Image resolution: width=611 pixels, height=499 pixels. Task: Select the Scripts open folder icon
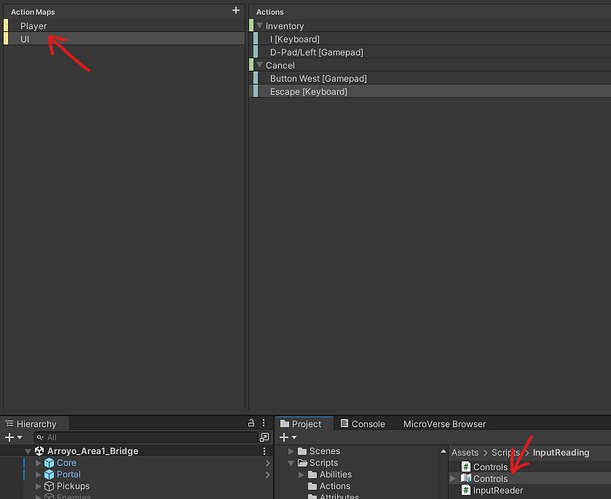pos(302,463)
